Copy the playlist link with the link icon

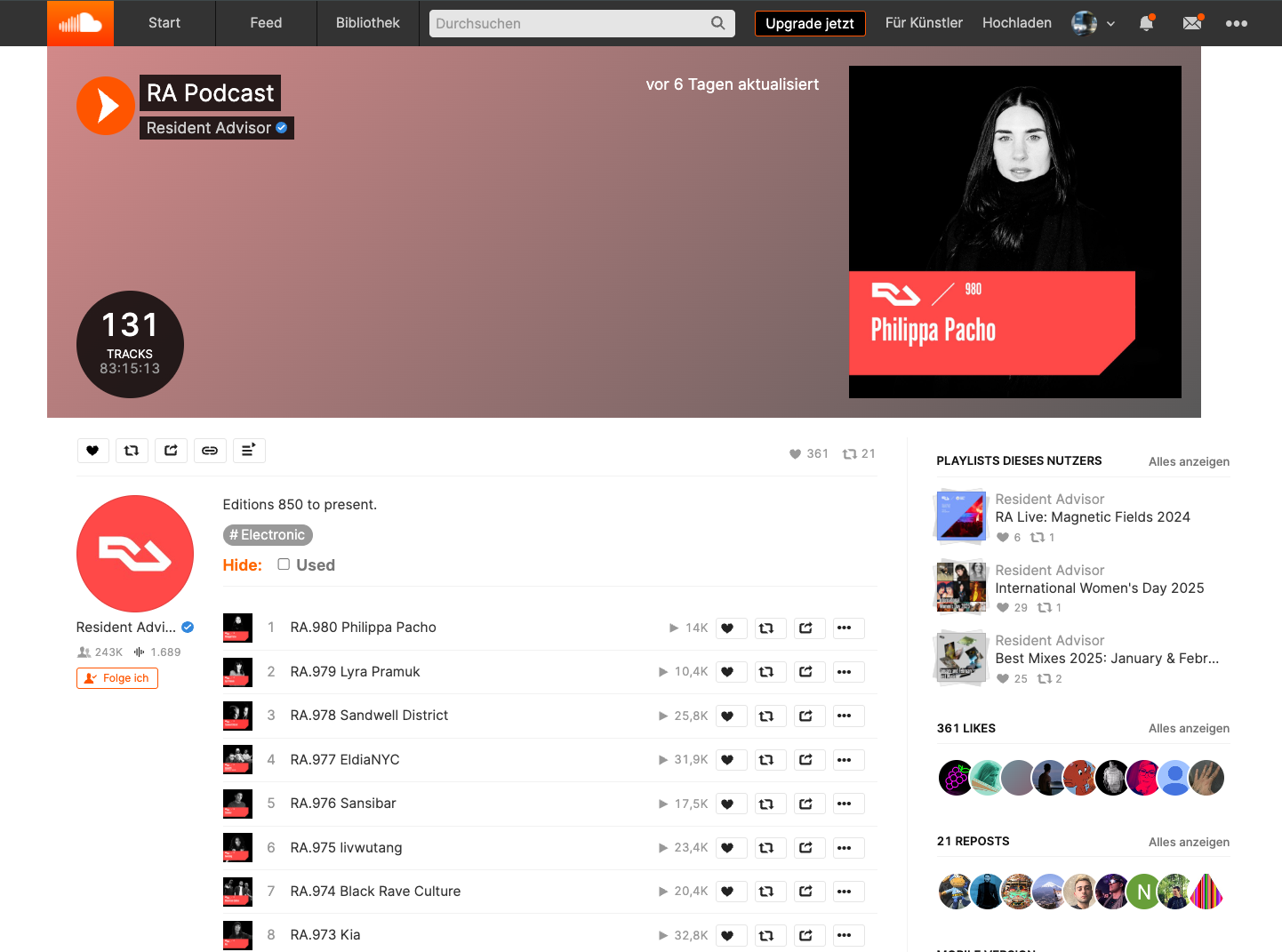[210, 451]
